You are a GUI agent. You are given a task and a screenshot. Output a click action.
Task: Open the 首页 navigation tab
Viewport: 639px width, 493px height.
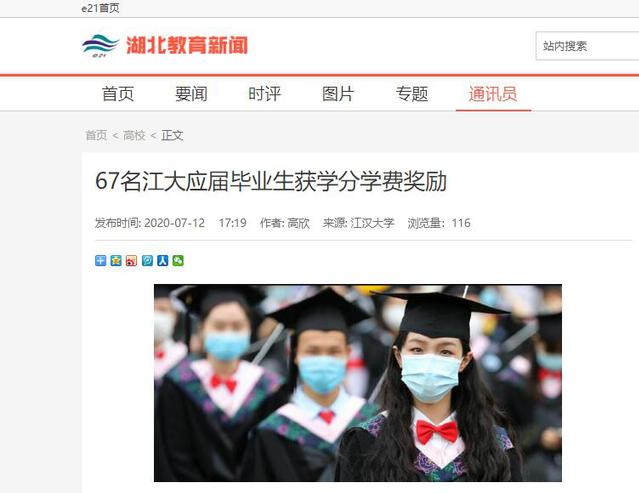click(x=118, y=94)
